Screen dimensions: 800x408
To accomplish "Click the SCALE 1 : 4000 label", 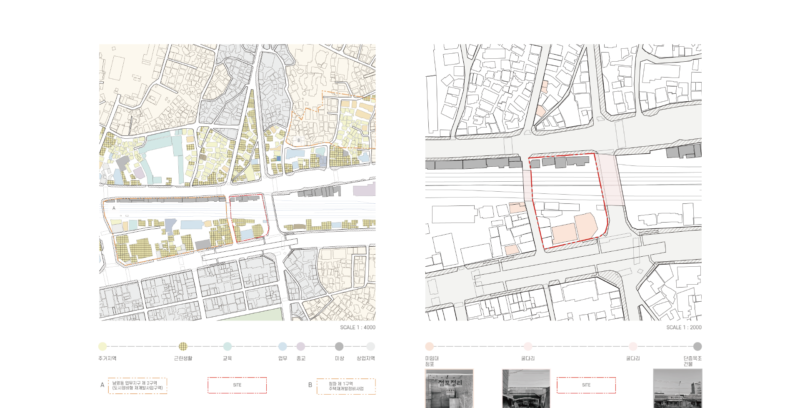I will tap(358, 327).
